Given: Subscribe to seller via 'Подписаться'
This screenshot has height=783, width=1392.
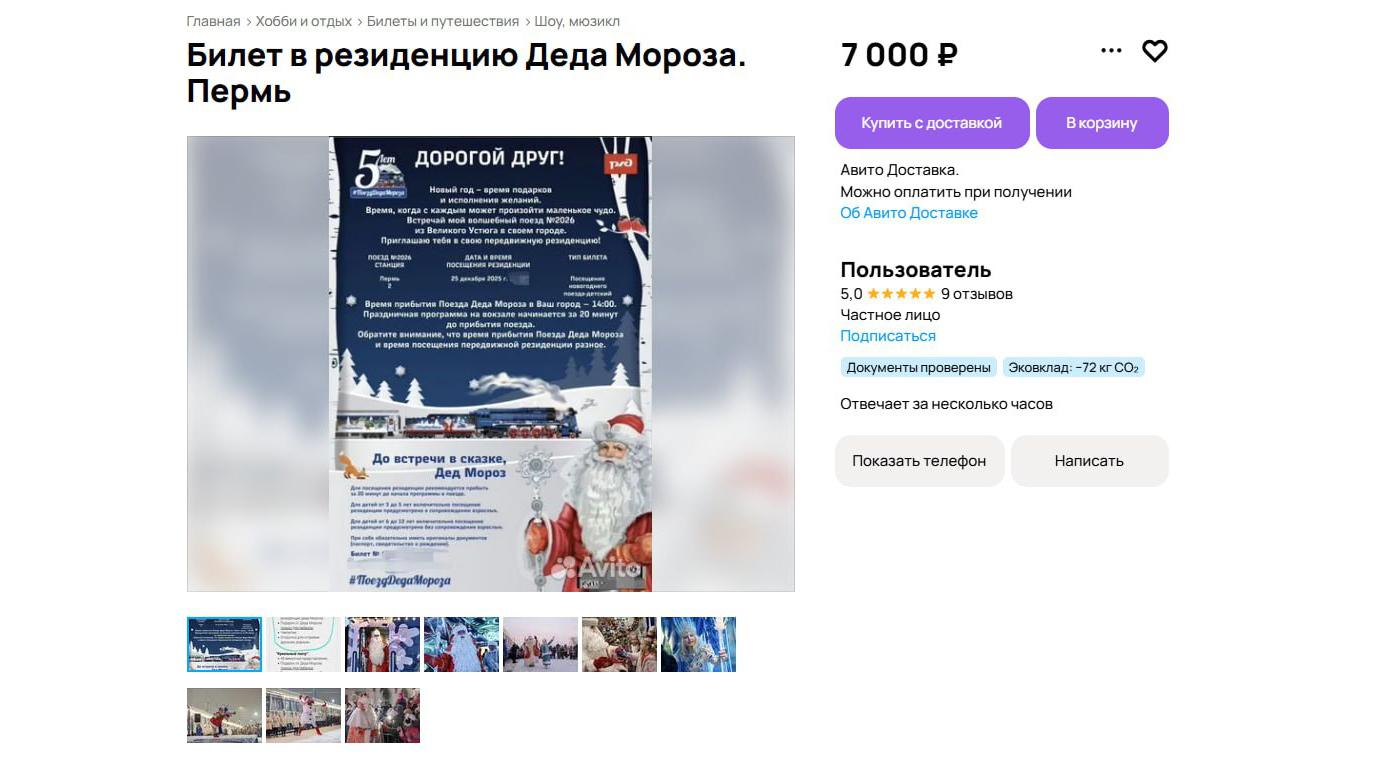Looking at the screenshot, I should coord(888,336).
